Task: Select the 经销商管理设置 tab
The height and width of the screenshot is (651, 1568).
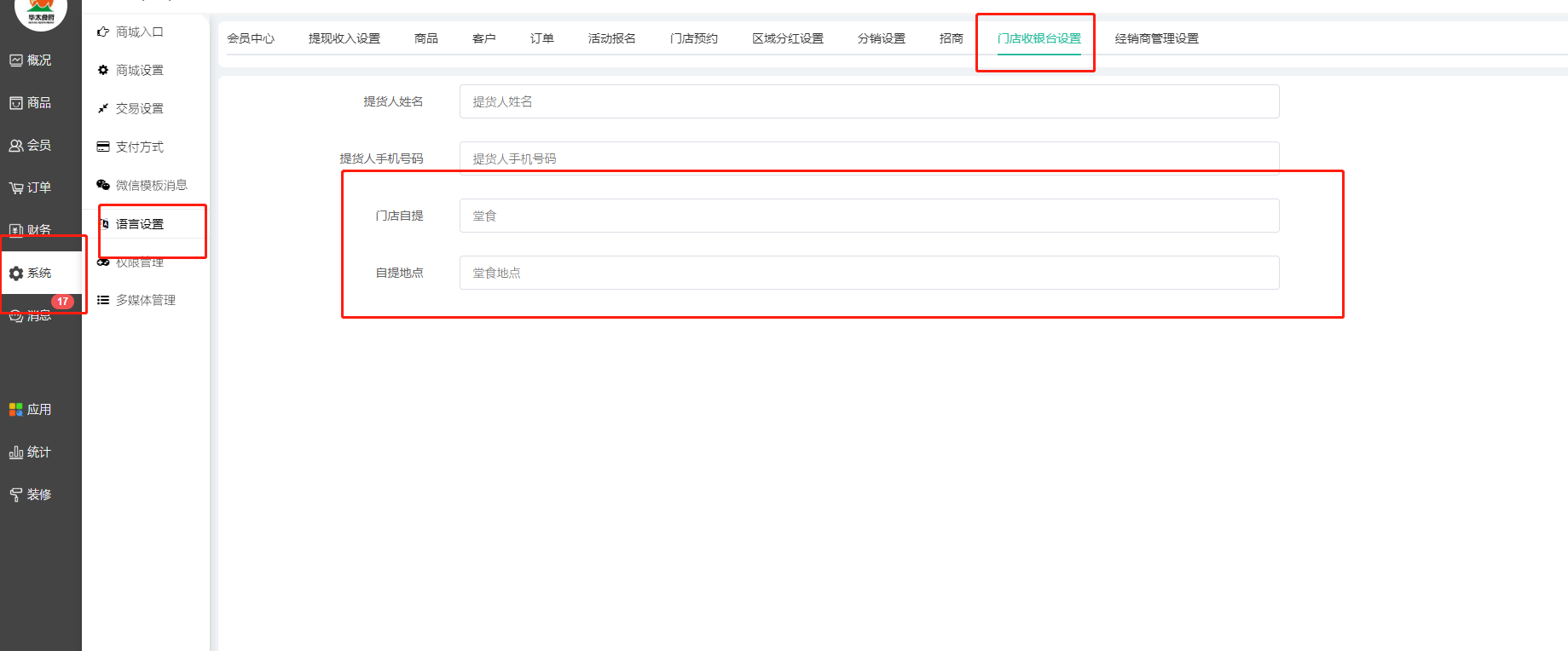Action: pos(1156,39)
